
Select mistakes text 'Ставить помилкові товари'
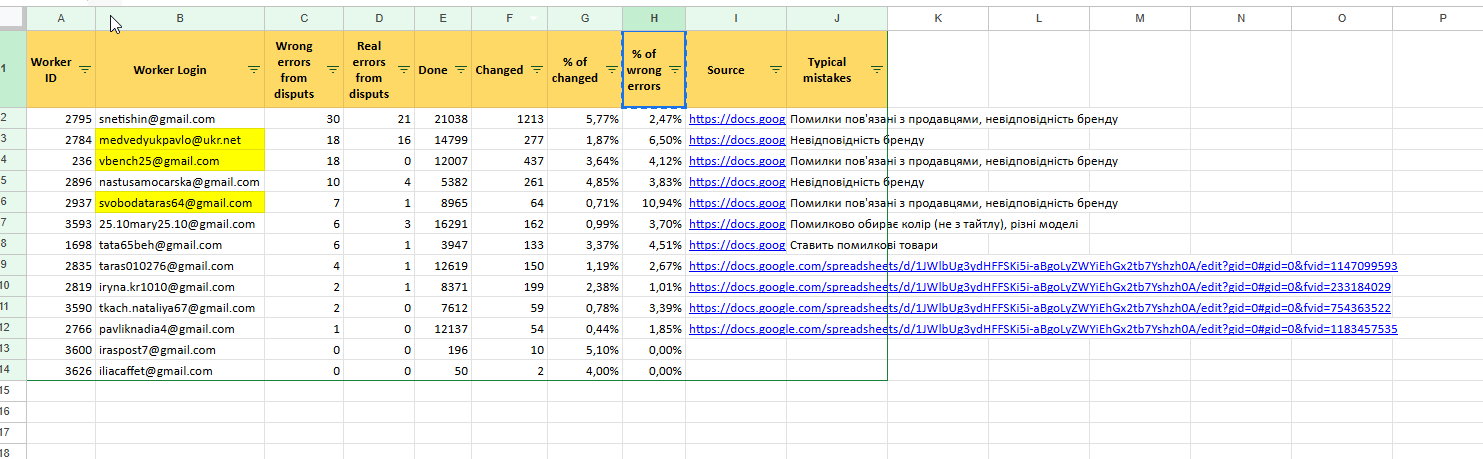coord(864,245)
